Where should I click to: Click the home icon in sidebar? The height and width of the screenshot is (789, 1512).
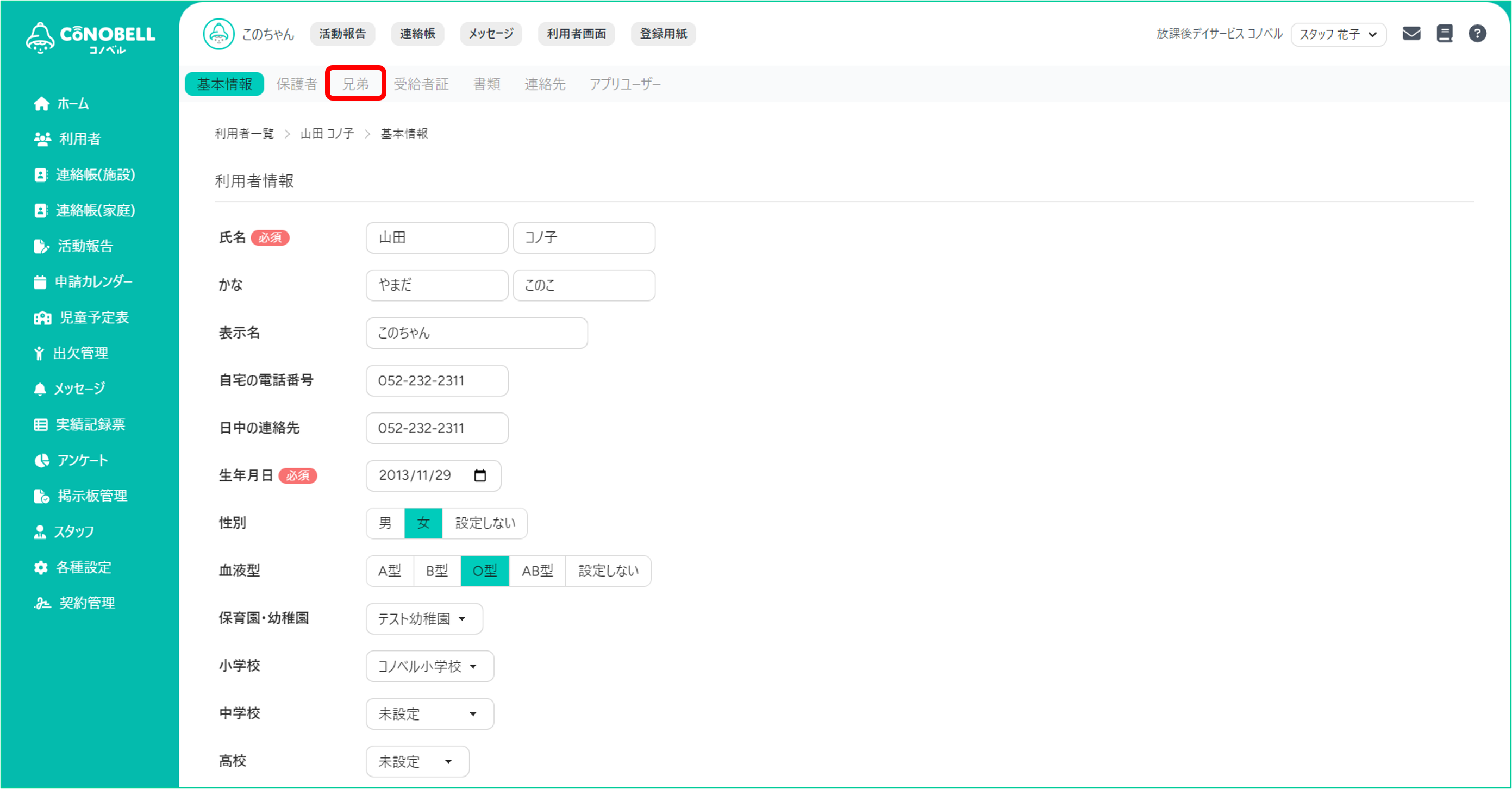pos(42,104)
